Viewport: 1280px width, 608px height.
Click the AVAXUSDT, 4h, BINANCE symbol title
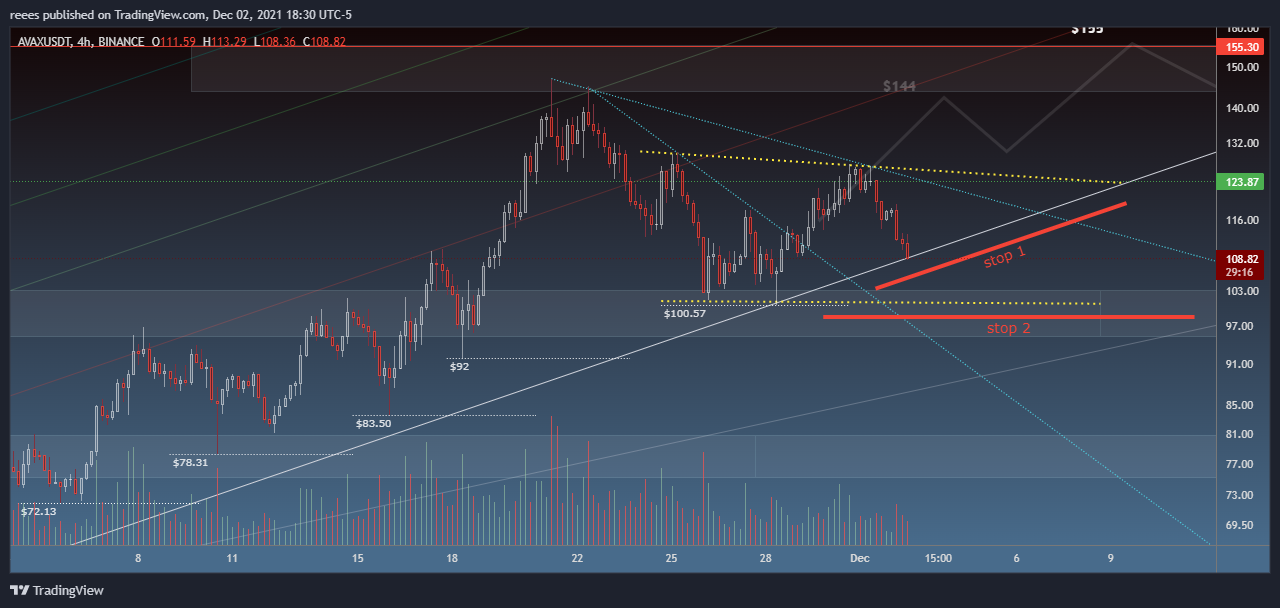(x=79, y=41)
